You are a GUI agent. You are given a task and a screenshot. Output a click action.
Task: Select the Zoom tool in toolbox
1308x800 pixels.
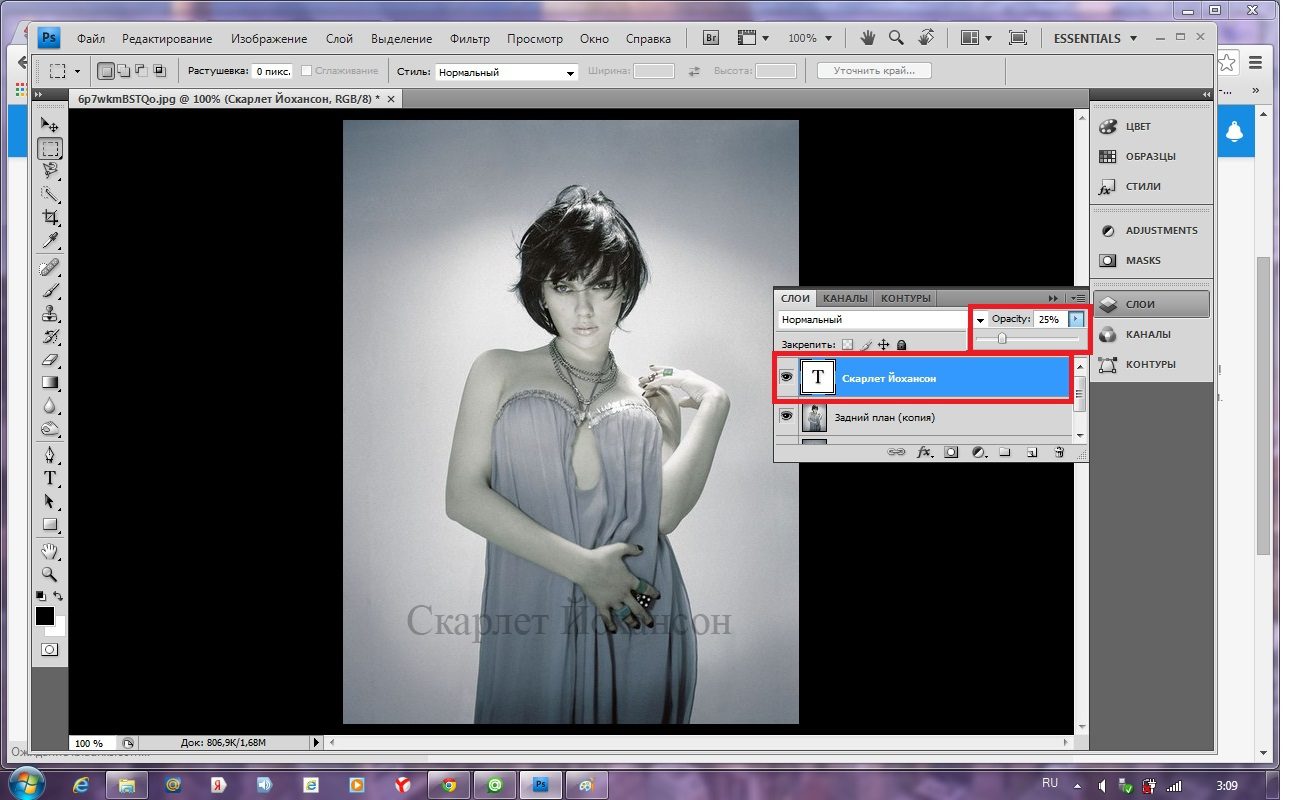(49, 574)
